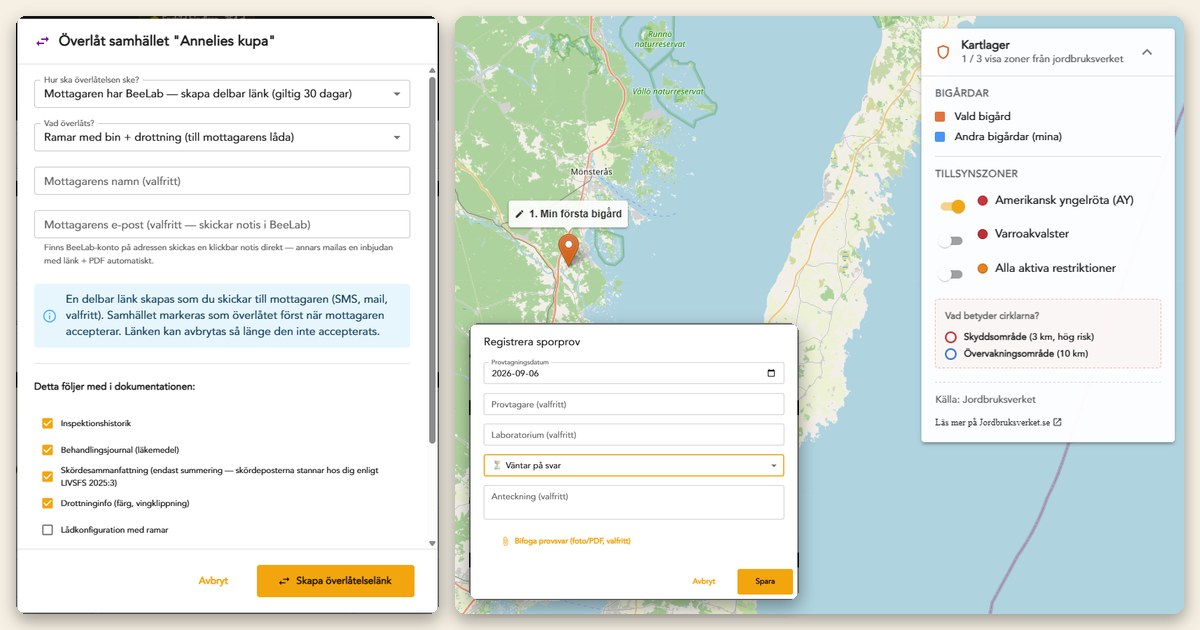
Task: Check Lådkonfiguration med ramar
Action: coord(47,530)
